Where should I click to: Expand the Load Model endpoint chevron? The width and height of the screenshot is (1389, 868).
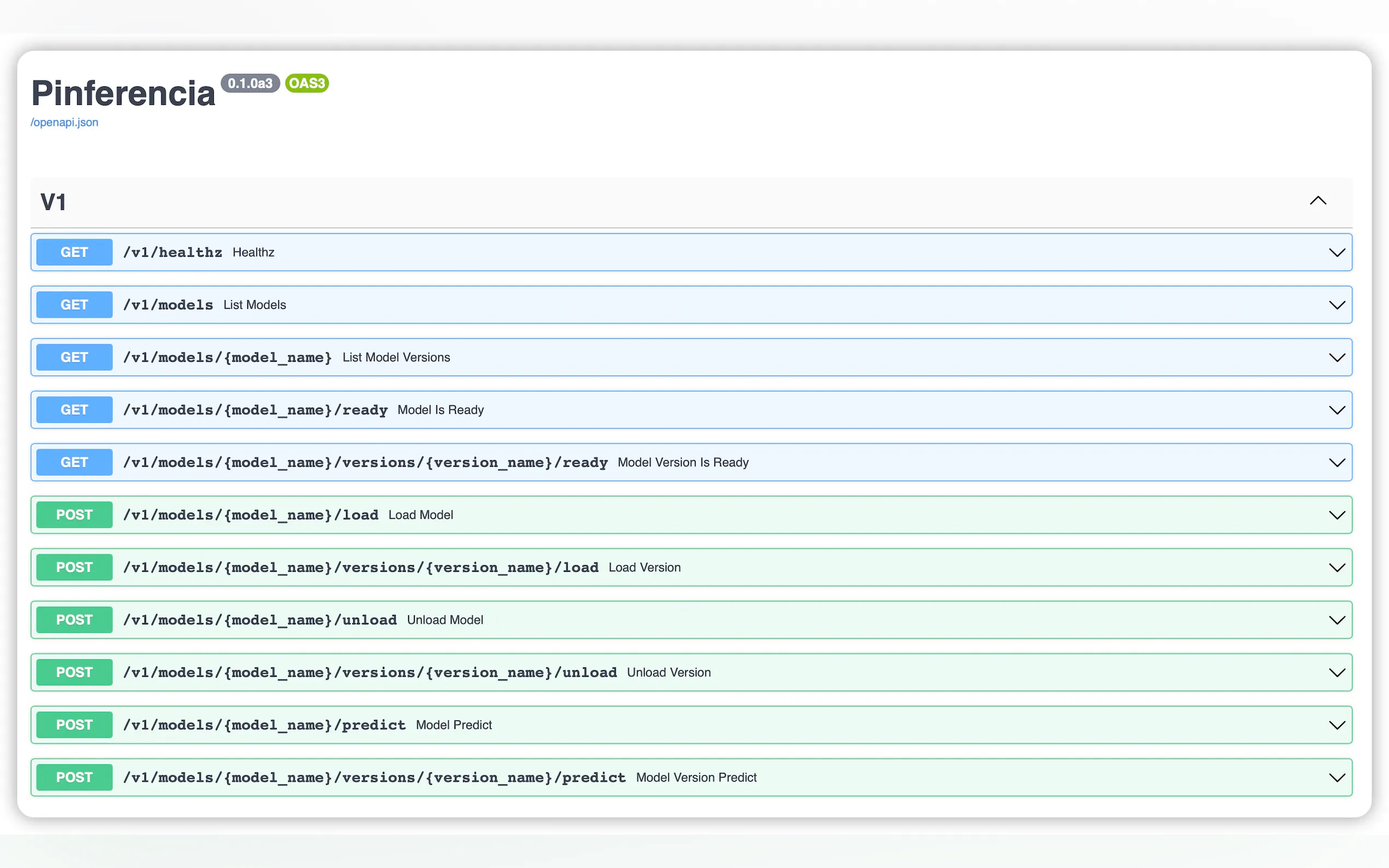click(1337, 515)
